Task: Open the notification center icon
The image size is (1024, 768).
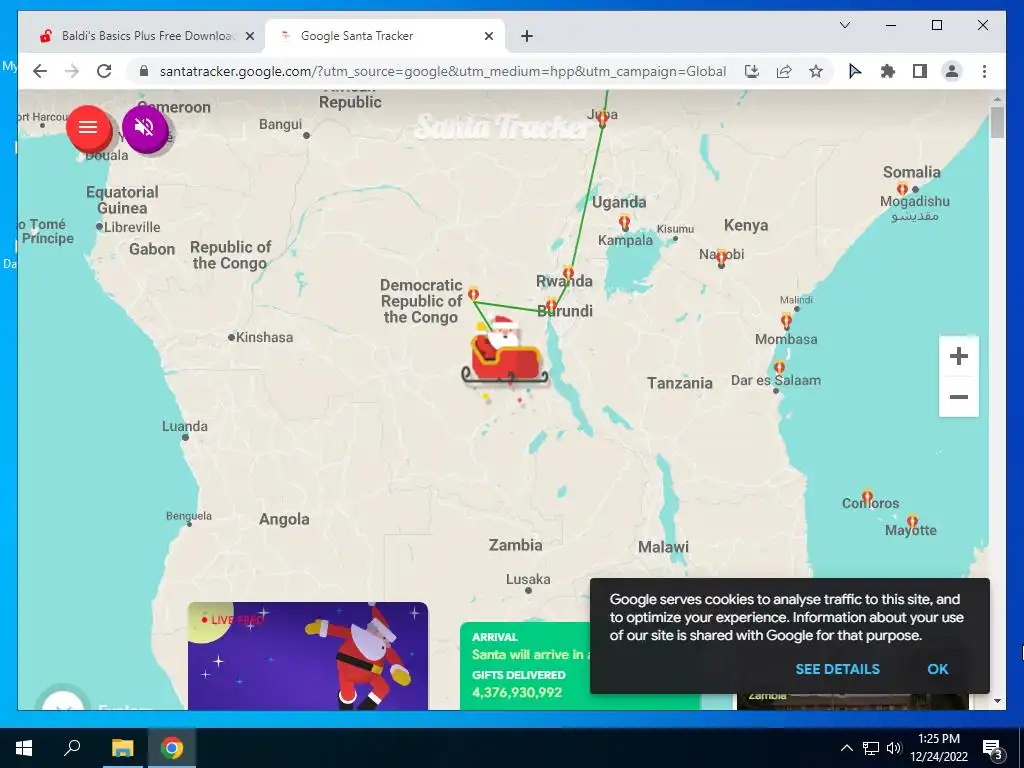Action: (993, 748)
